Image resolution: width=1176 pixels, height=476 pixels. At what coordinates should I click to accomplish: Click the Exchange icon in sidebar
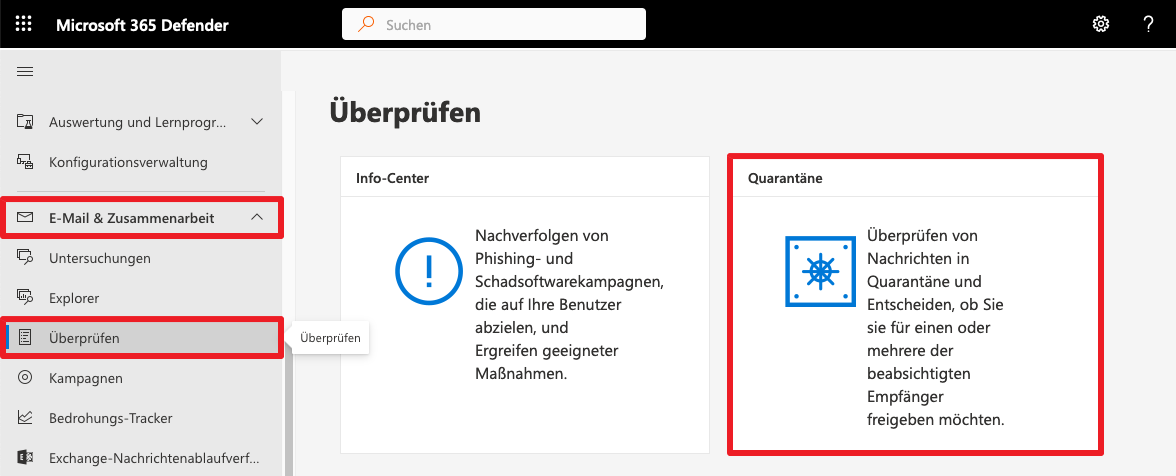coord(25,457)
